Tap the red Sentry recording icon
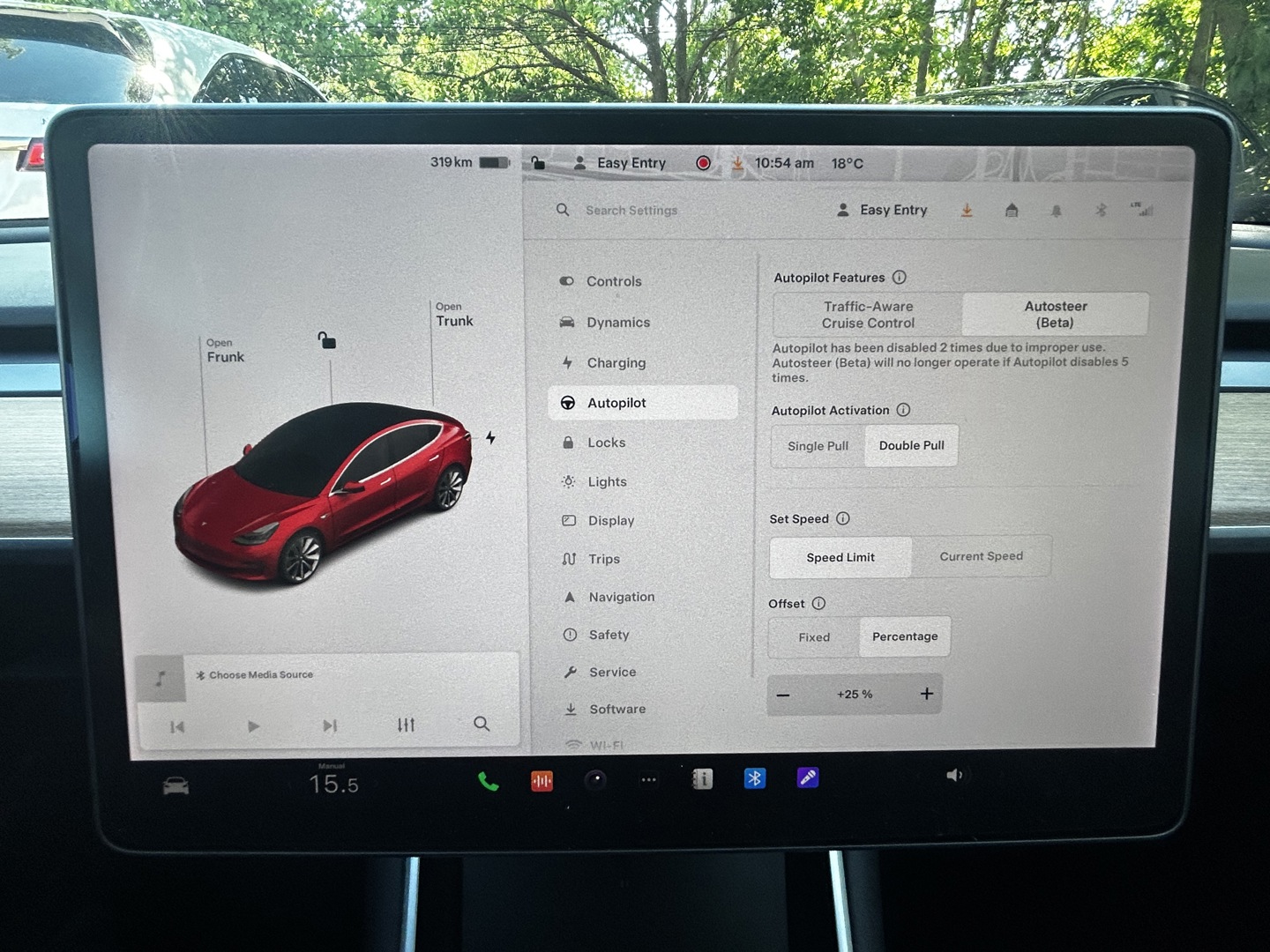 pyautogui.click(x=703, y=163)
